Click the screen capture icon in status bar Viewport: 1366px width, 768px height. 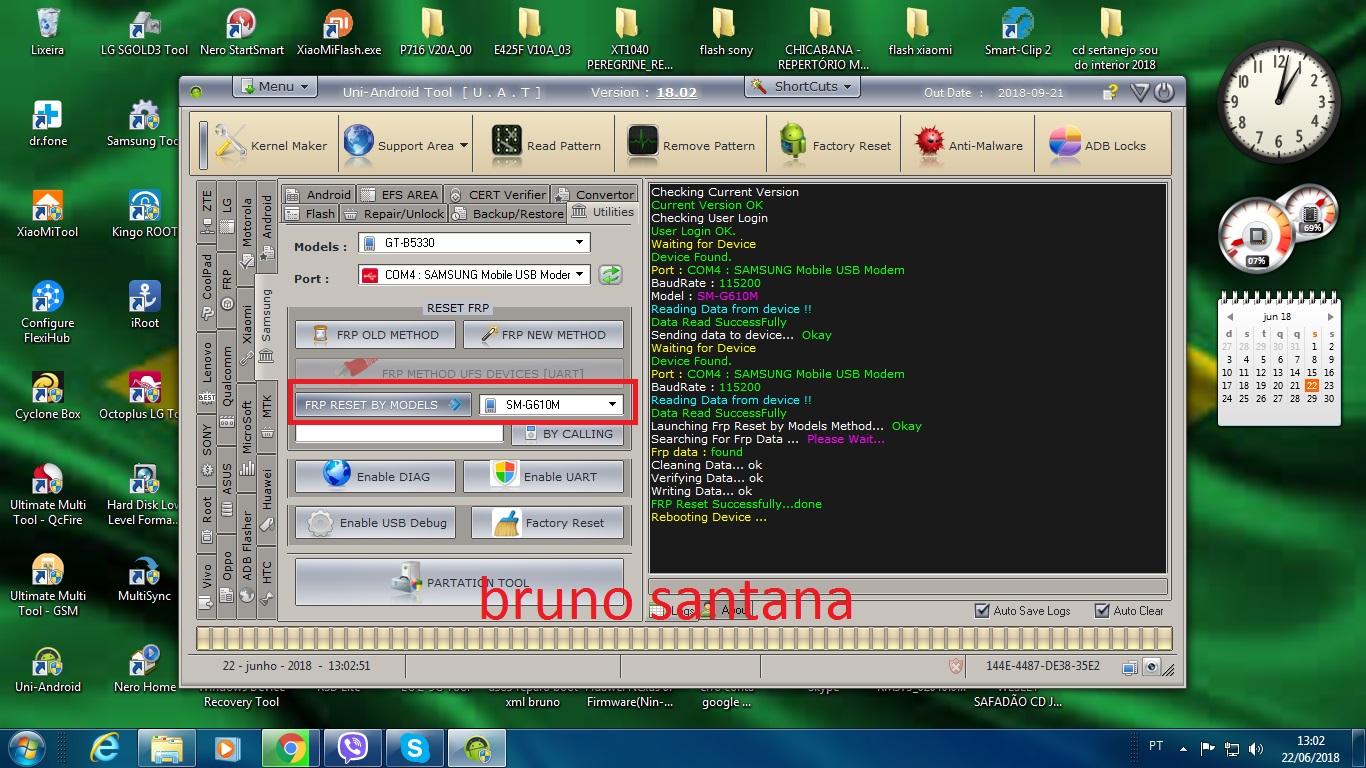[x=1151, y=667]
